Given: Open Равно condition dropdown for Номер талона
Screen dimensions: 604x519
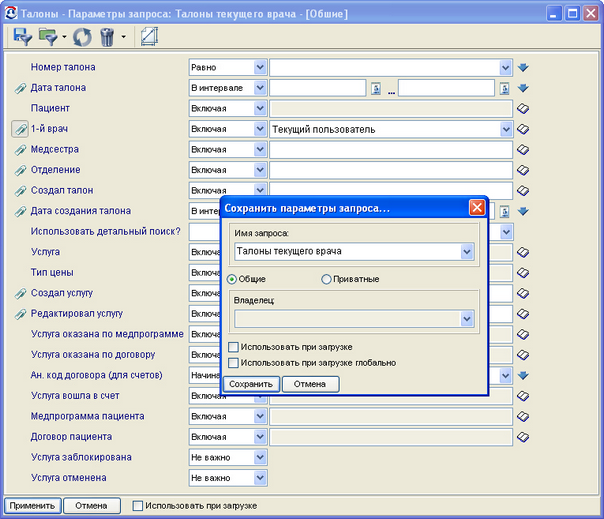Looking at the screenshot, I should point(260,67).
